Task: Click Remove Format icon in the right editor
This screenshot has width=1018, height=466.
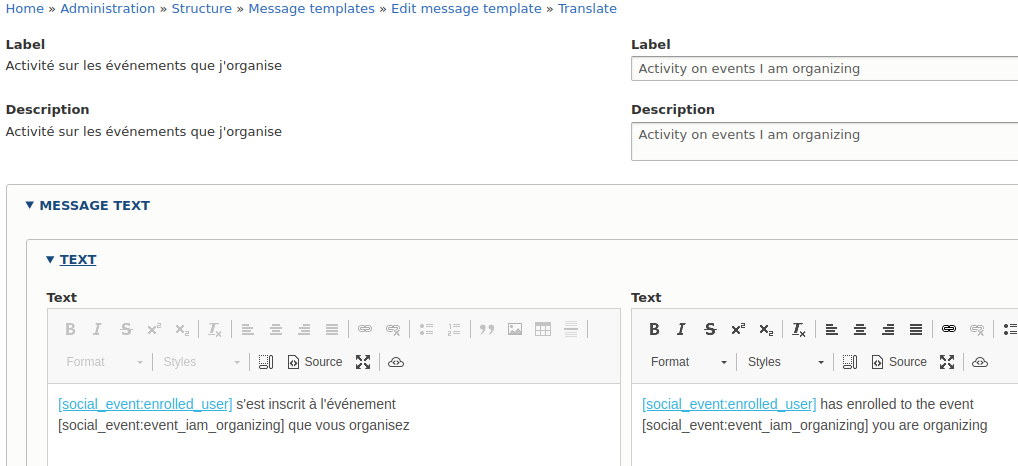Action: (799, 330)
